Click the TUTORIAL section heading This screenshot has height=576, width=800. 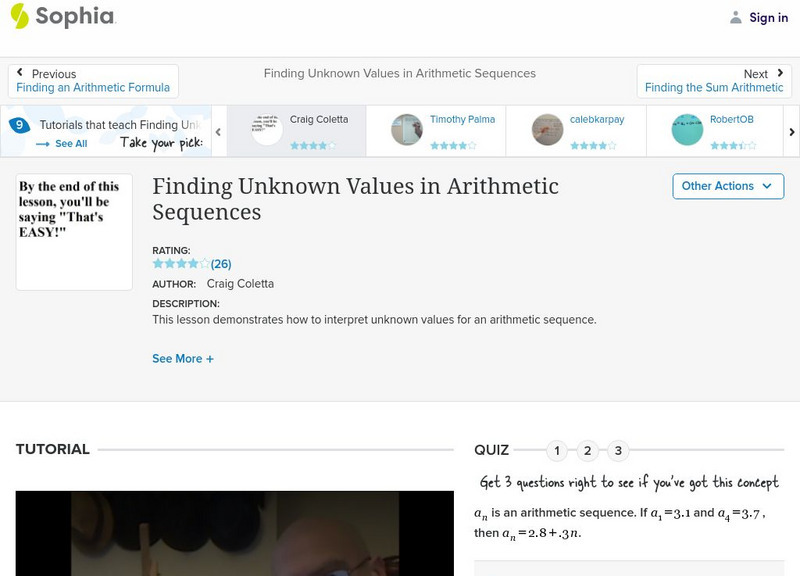click(53, 449)
